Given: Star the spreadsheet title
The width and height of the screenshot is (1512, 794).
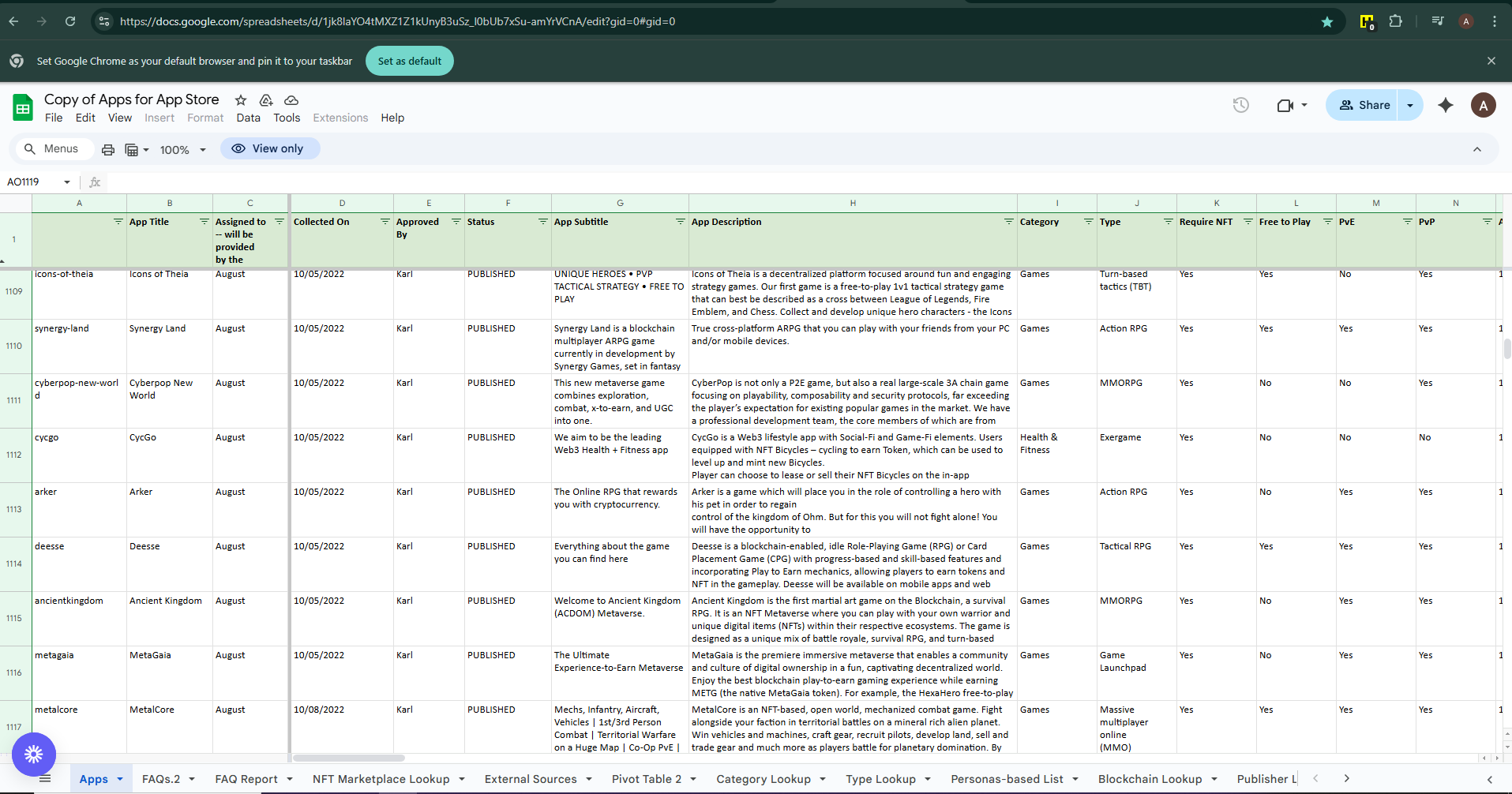Looking at the screenshot, I should click(x=241, y=100).
